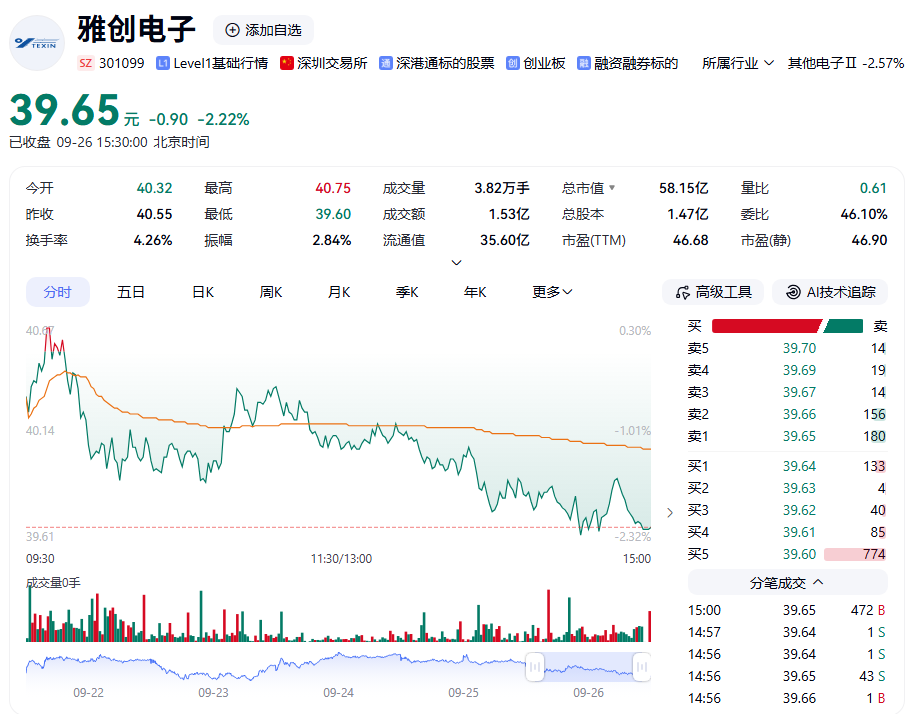Collapse order book panel arrow beside chart
This screenshot has width=910, height=714.
[x=670, y=513]
